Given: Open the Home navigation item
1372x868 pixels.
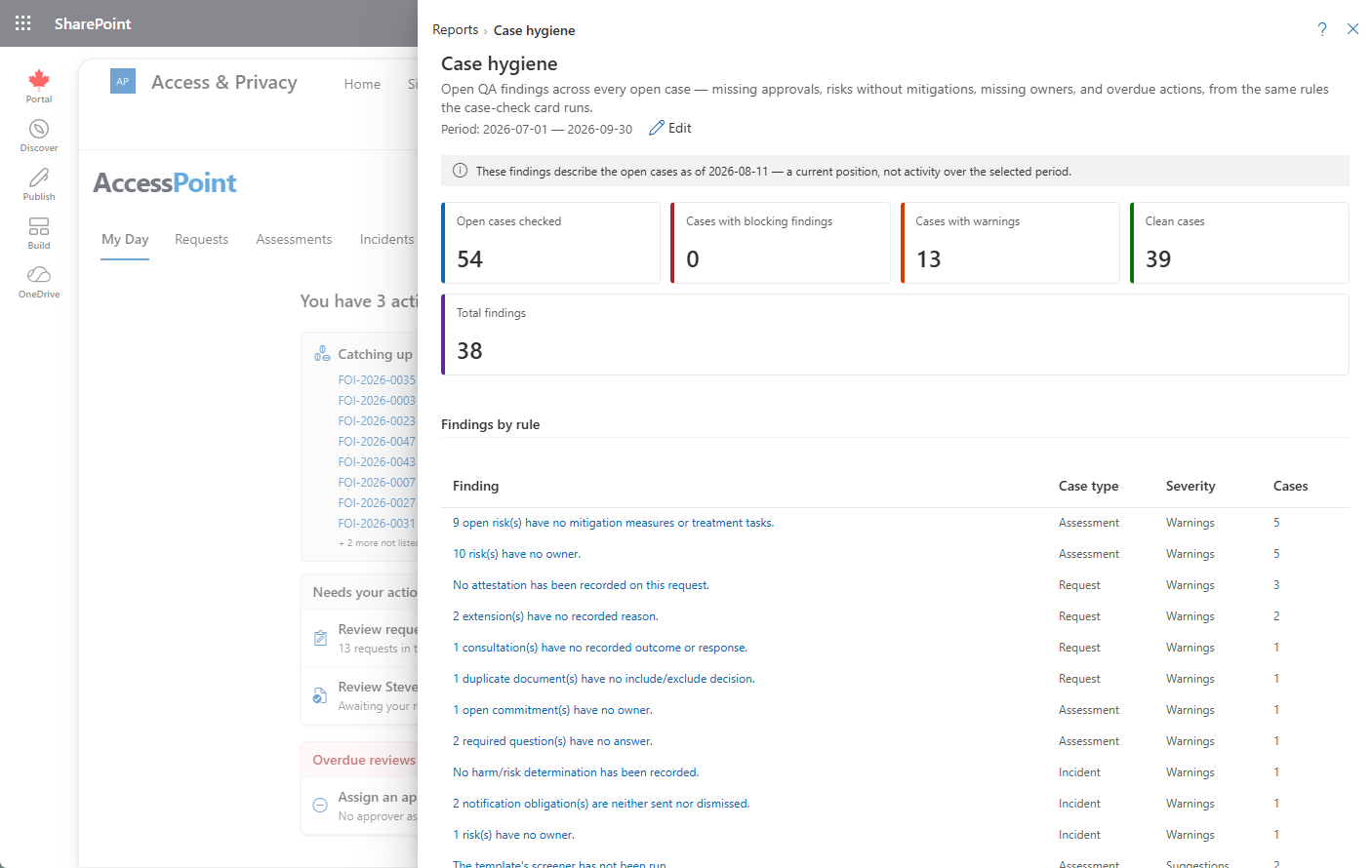Looking at the screenshot, I should pos(362,84).
